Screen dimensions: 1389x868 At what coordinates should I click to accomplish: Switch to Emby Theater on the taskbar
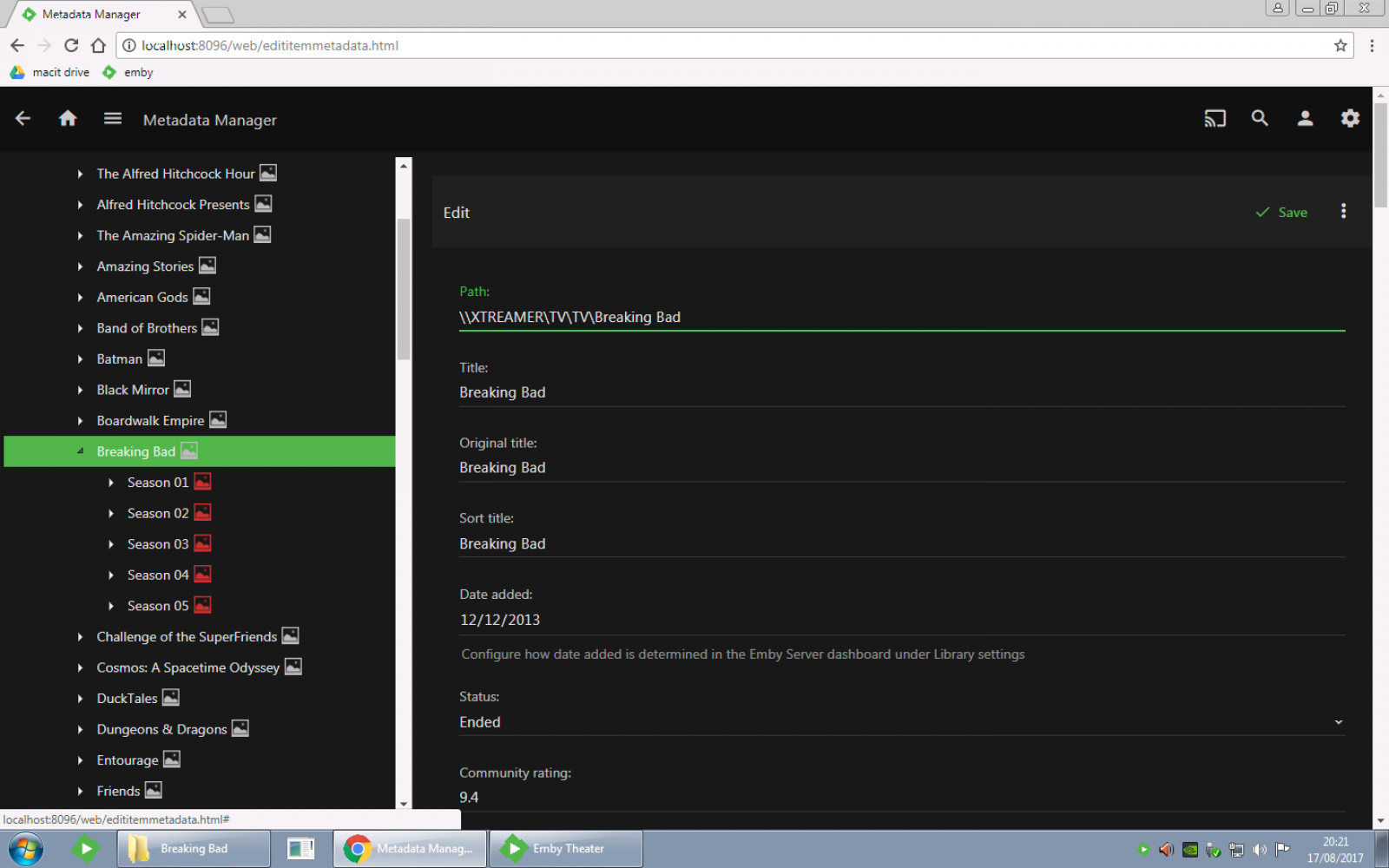pos(566,848)
